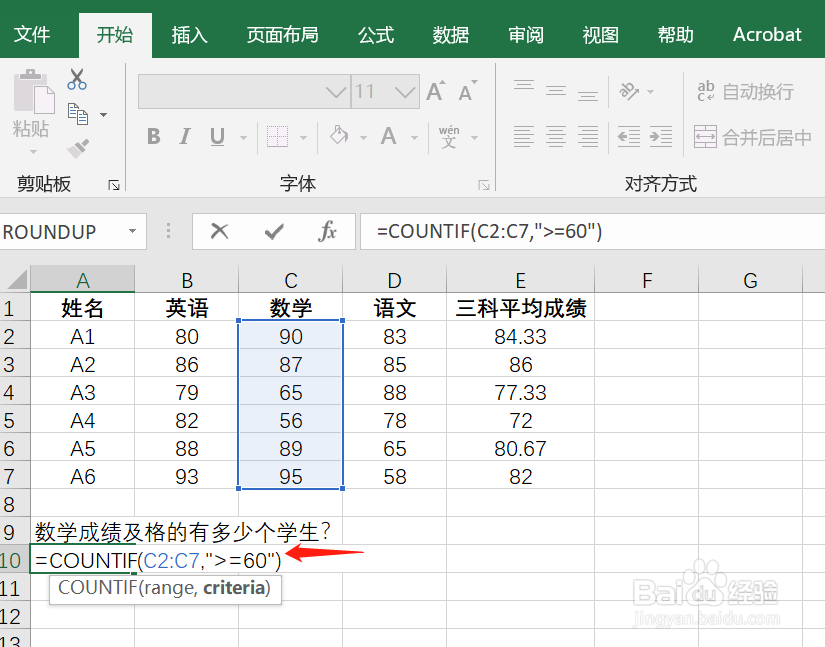Expand Paste options arrow under 粘贴
This screenshot has height=647, width=825.
click(33, 152)
